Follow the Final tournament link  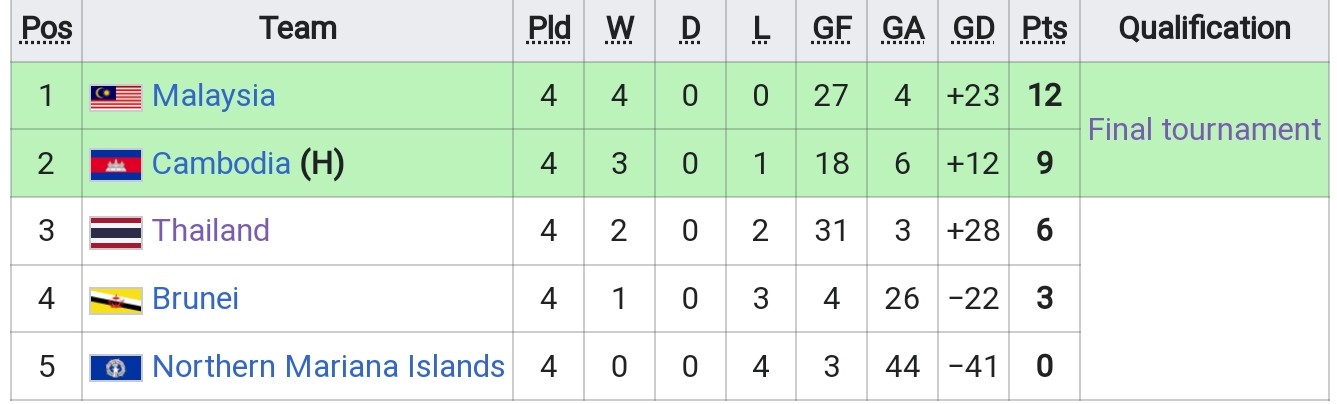click(x=1204, y=129)
